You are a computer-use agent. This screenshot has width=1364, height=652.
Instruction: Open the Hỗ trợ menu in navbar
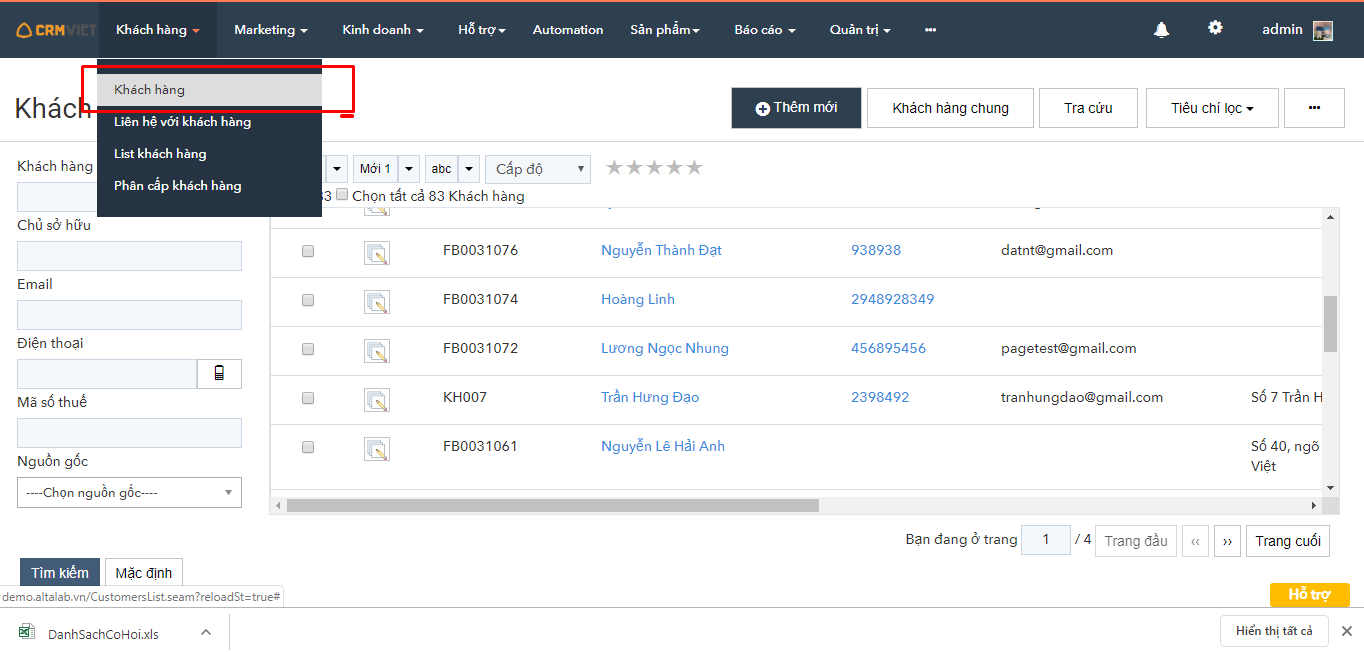[482, 30]
